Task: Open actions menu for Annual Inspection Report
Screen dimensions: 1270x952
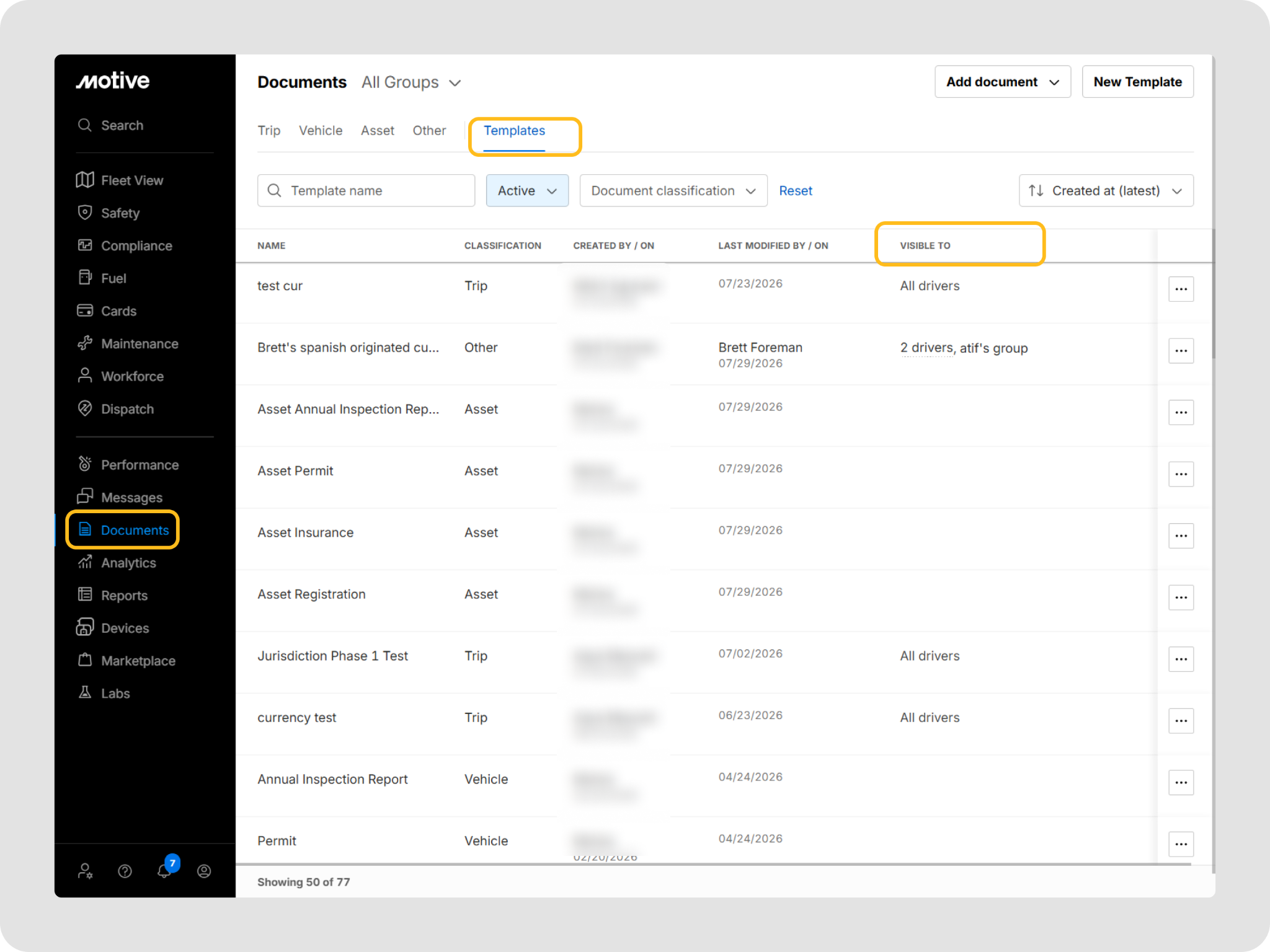Action: tap(1181, 783)
